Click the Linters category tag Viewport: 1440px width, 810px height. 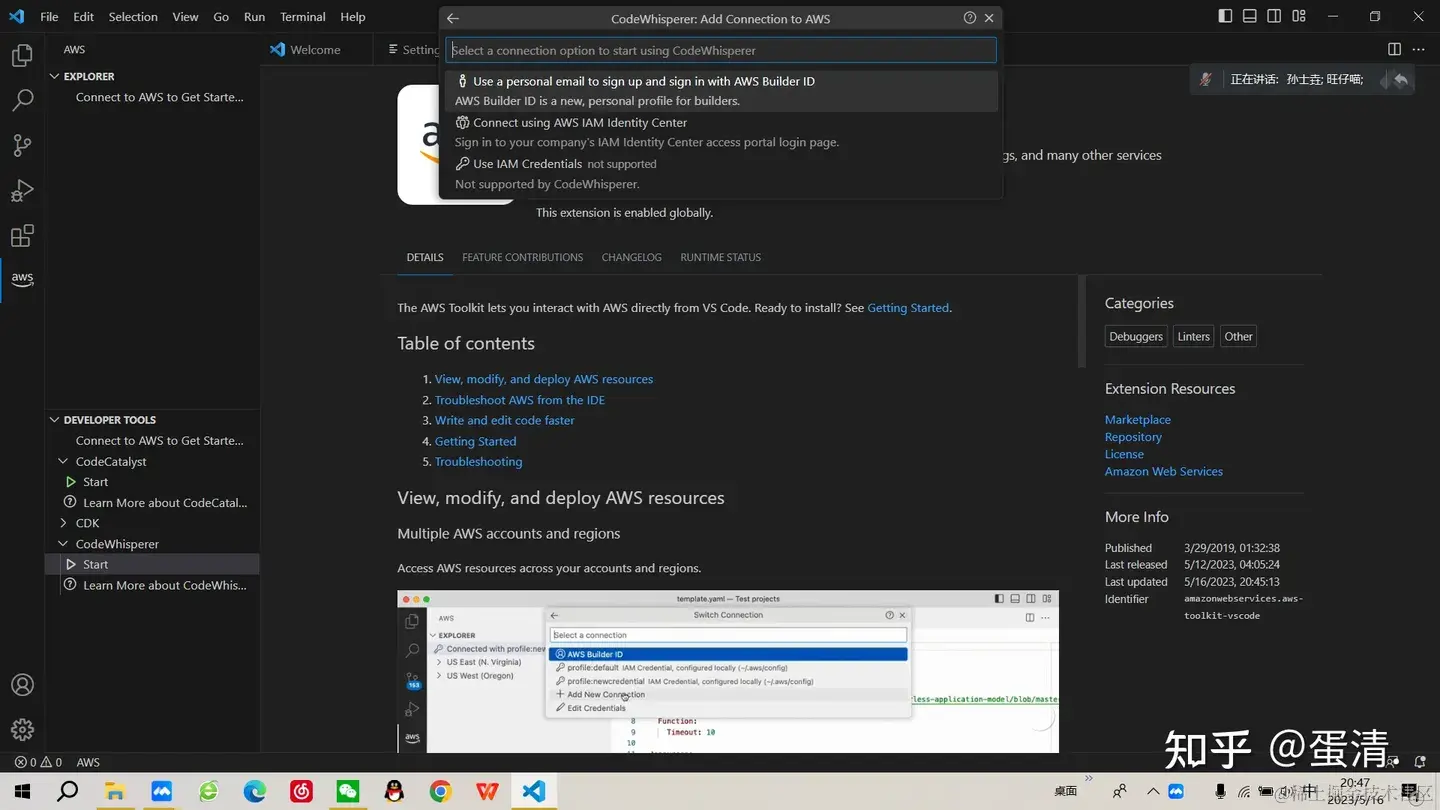[x=1193, y=337]
